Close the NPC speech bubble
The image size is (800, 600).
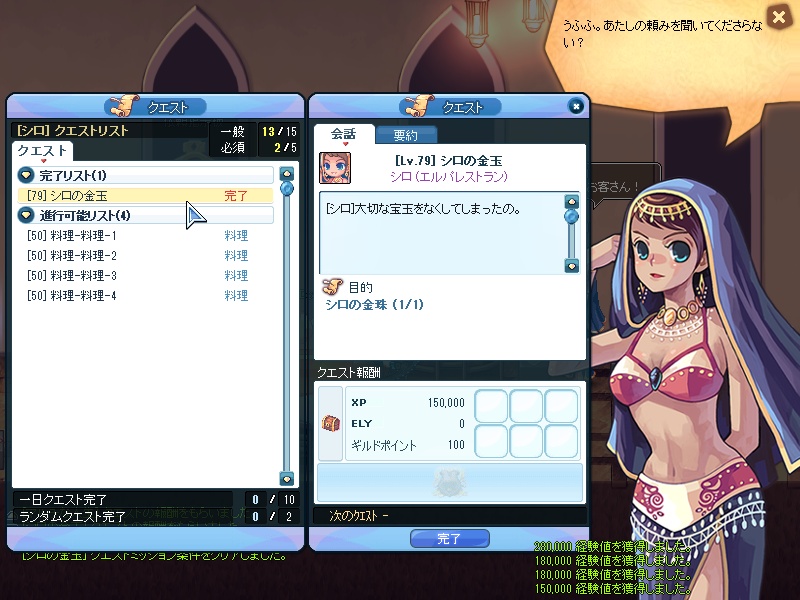point(779,17)
